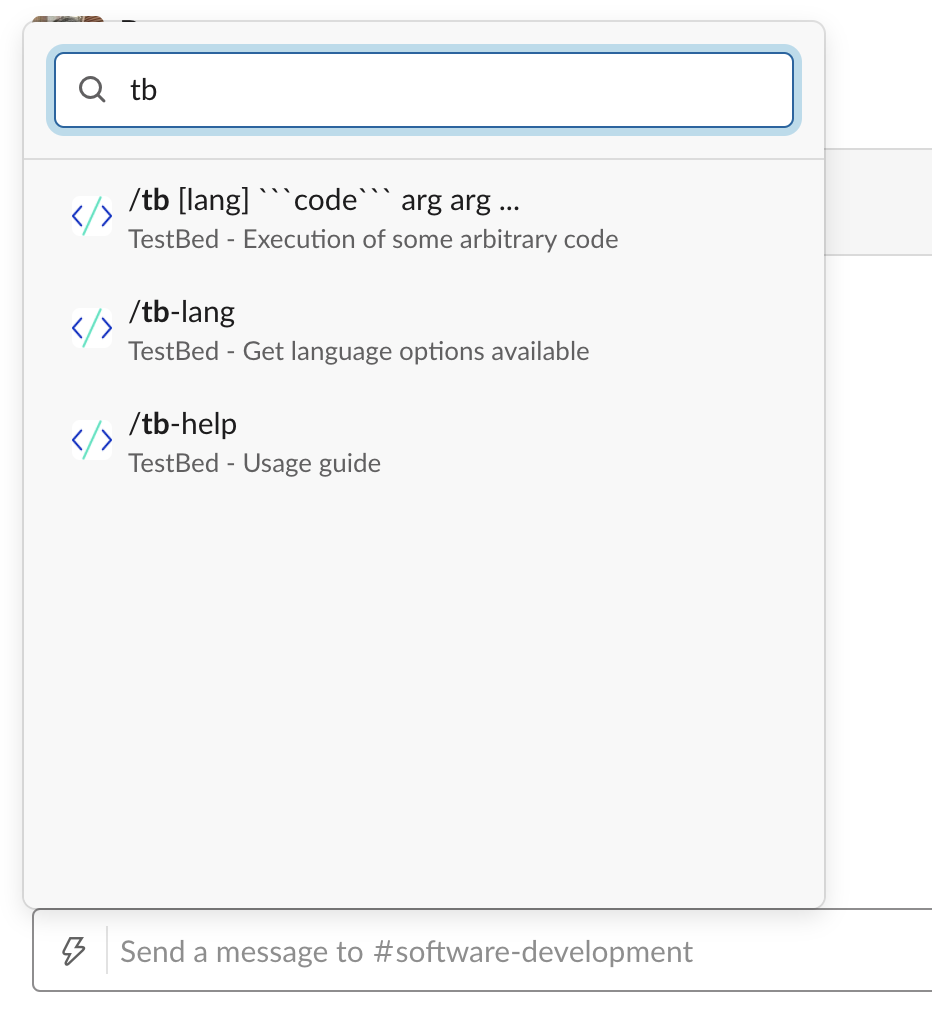The width and height of the screenshot is (932, 1014).
Task: Pick the /tb-help command
Action: click(424, 440)
